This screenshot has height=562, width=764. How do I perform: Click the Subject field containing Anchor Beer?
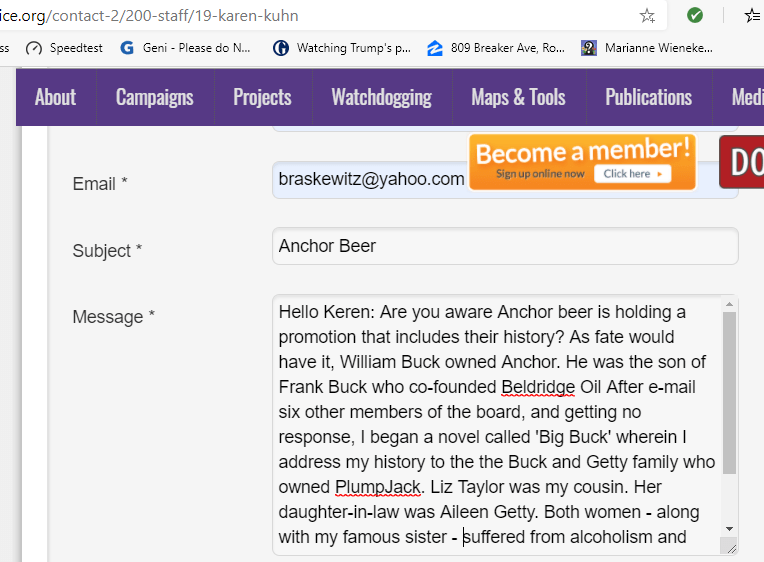504,246
